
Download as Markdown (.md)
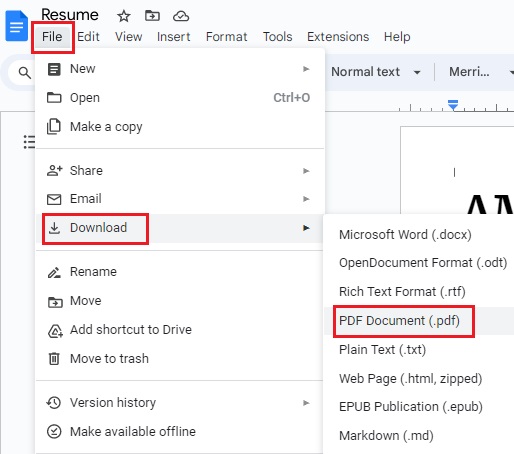[x=419, y=436]
